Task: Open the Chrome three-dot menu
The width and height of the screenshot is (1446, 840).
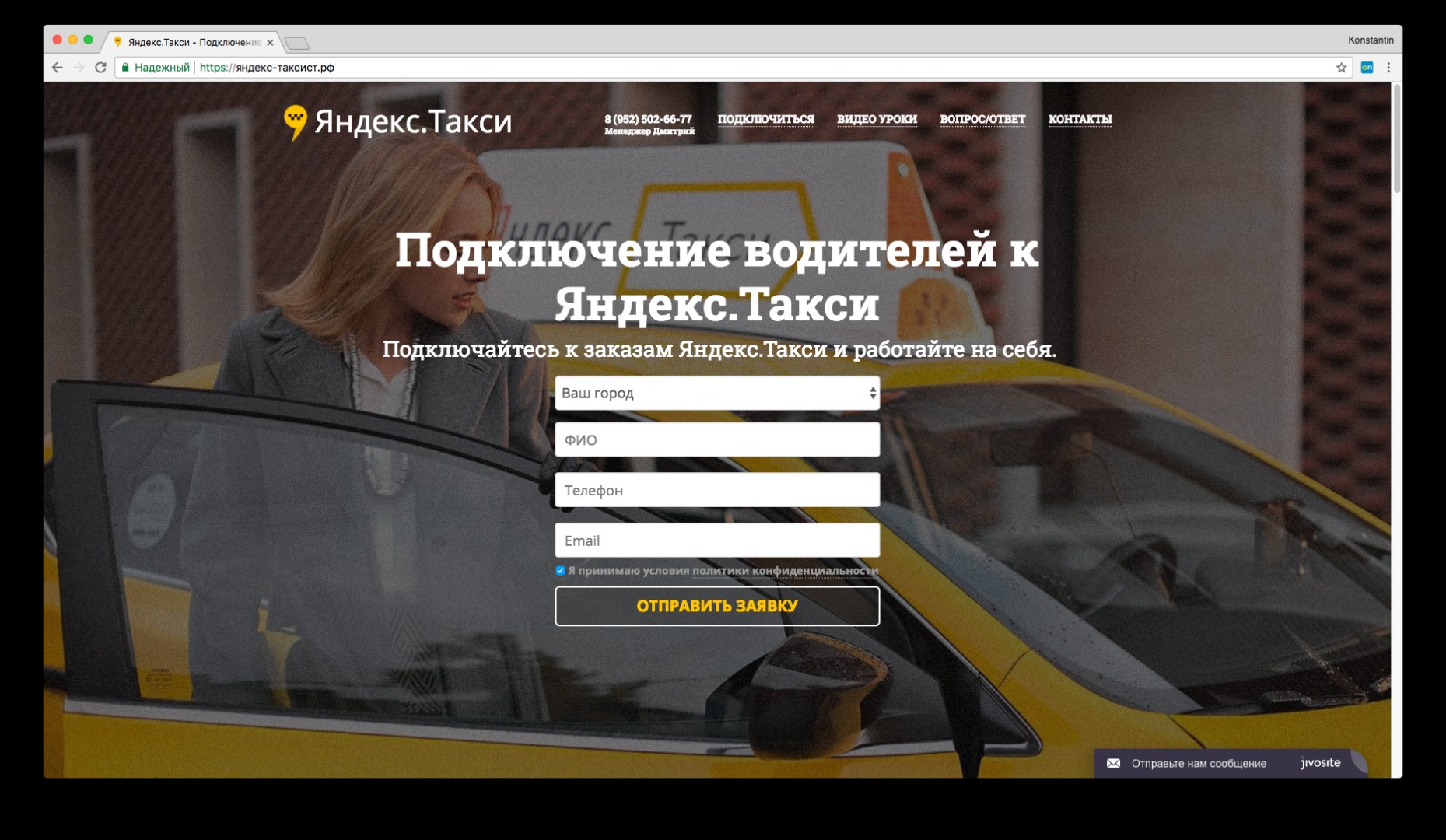Action: (x=1388, y=68)
